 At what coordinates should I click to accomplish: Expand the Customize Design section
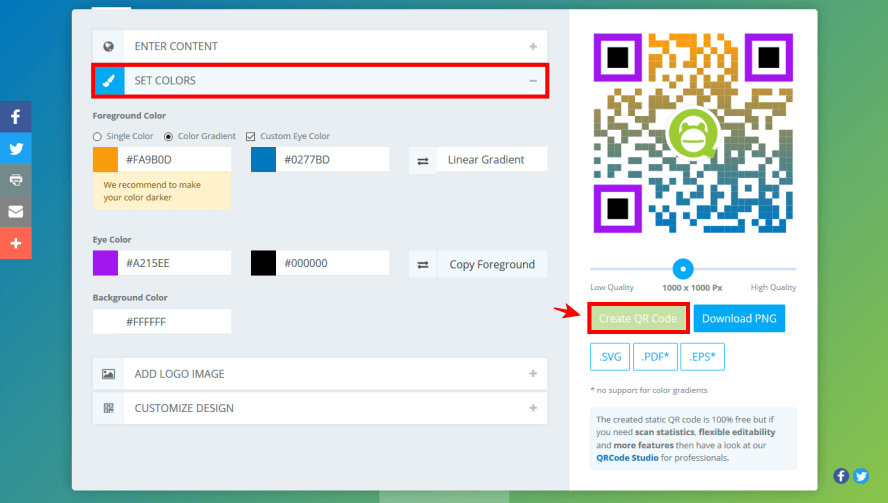320,408
